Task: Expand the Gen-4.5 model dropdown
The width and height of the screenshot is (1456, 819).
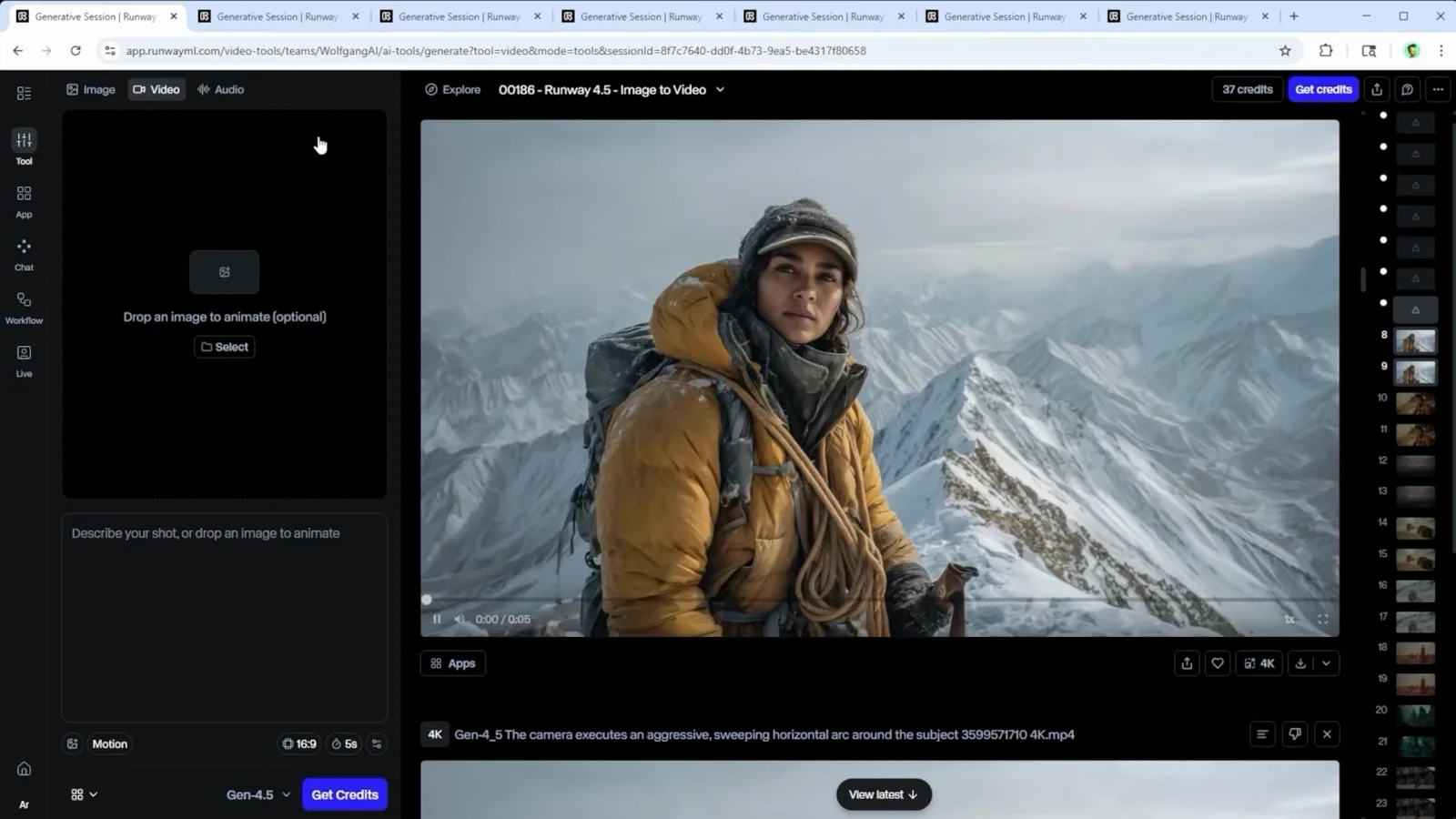Action: 258,794
